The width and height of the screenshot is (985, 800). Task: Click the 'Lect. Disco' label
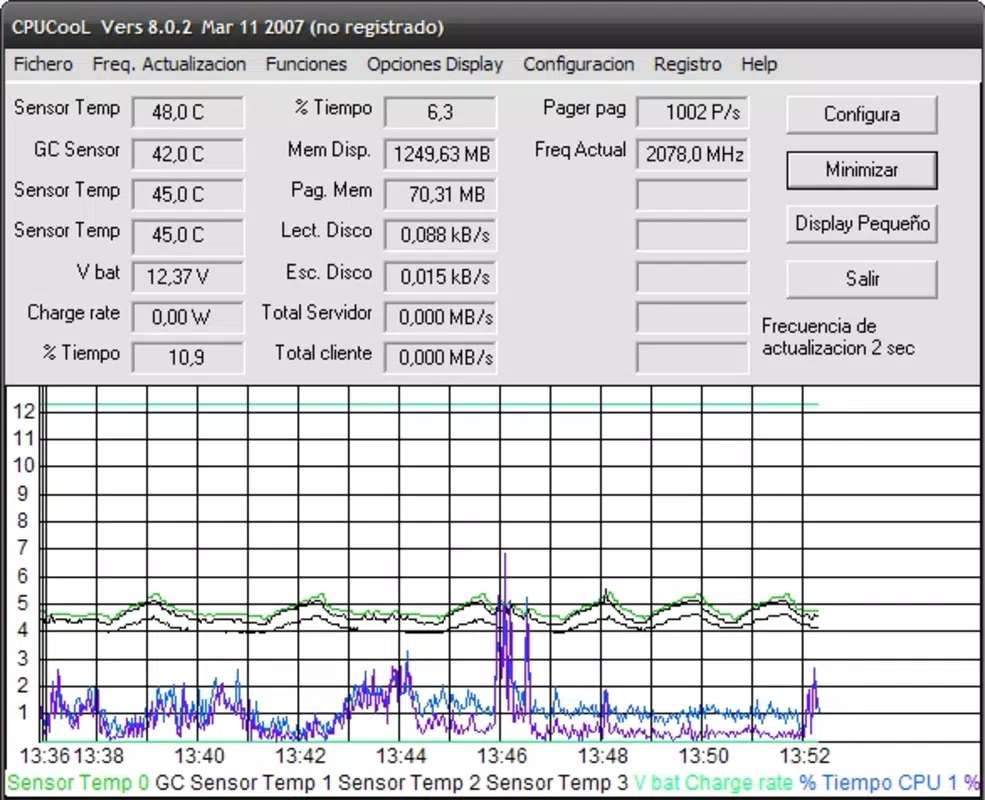tap(327, 230)
